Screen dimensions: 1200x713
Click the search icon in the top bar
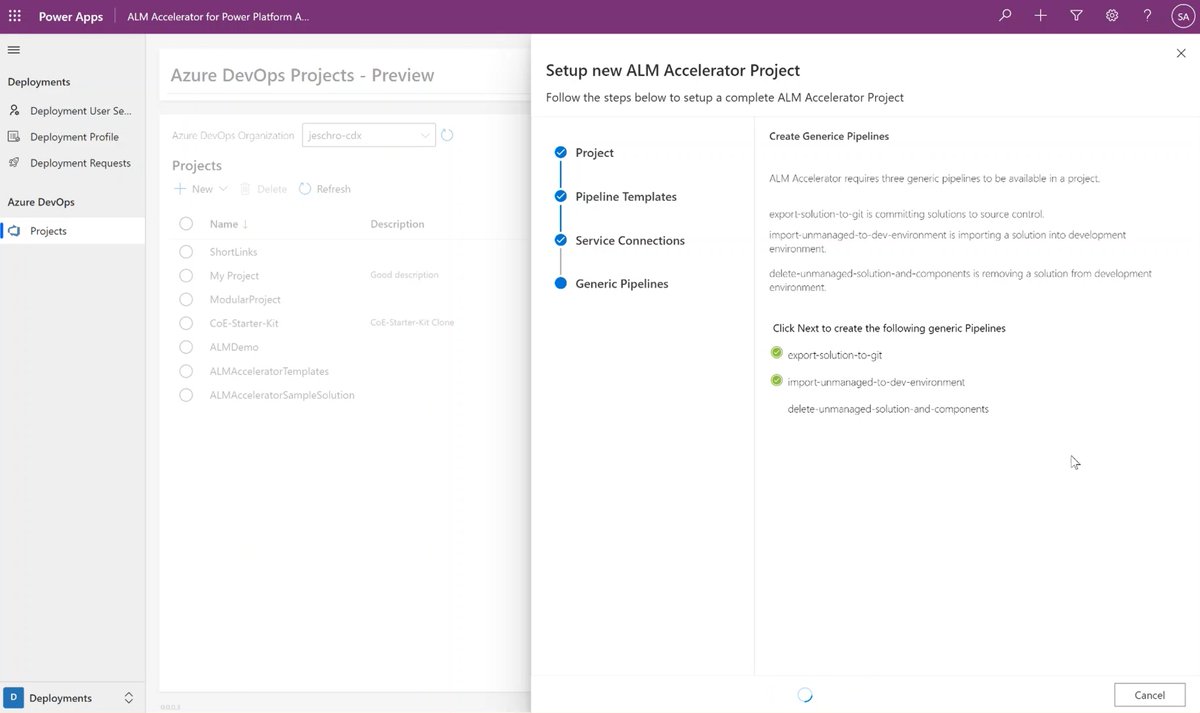1004,15
